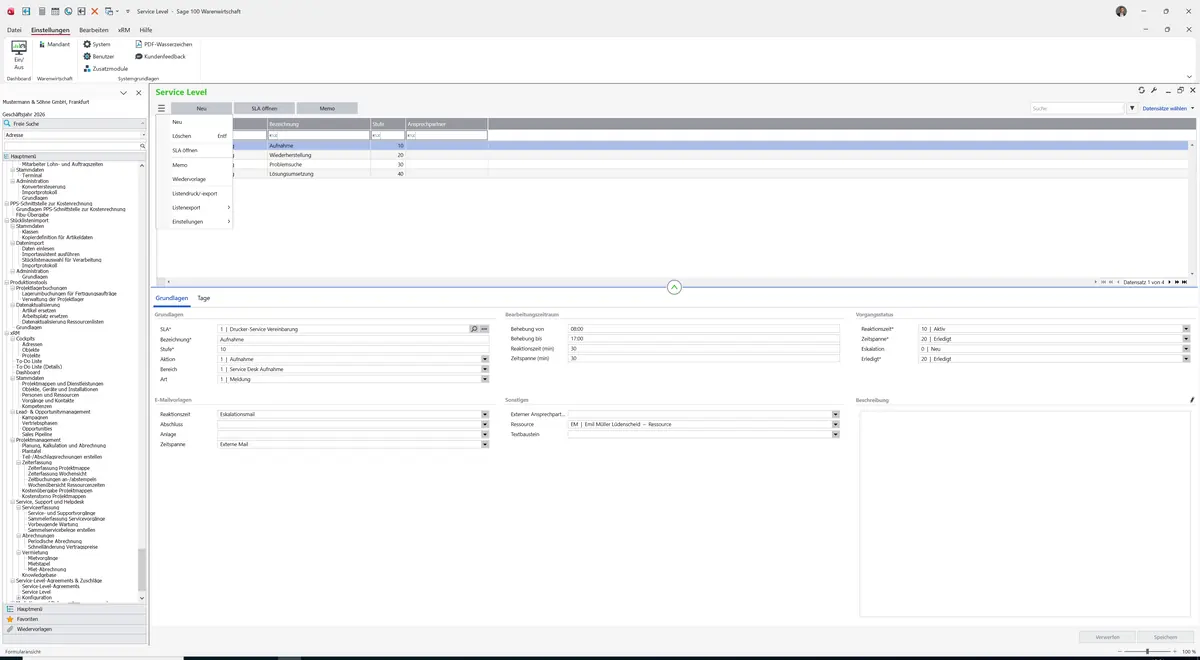Click the ellipsis button next to the SLA field
1200x660 pixels.
[x=484, y=328]
